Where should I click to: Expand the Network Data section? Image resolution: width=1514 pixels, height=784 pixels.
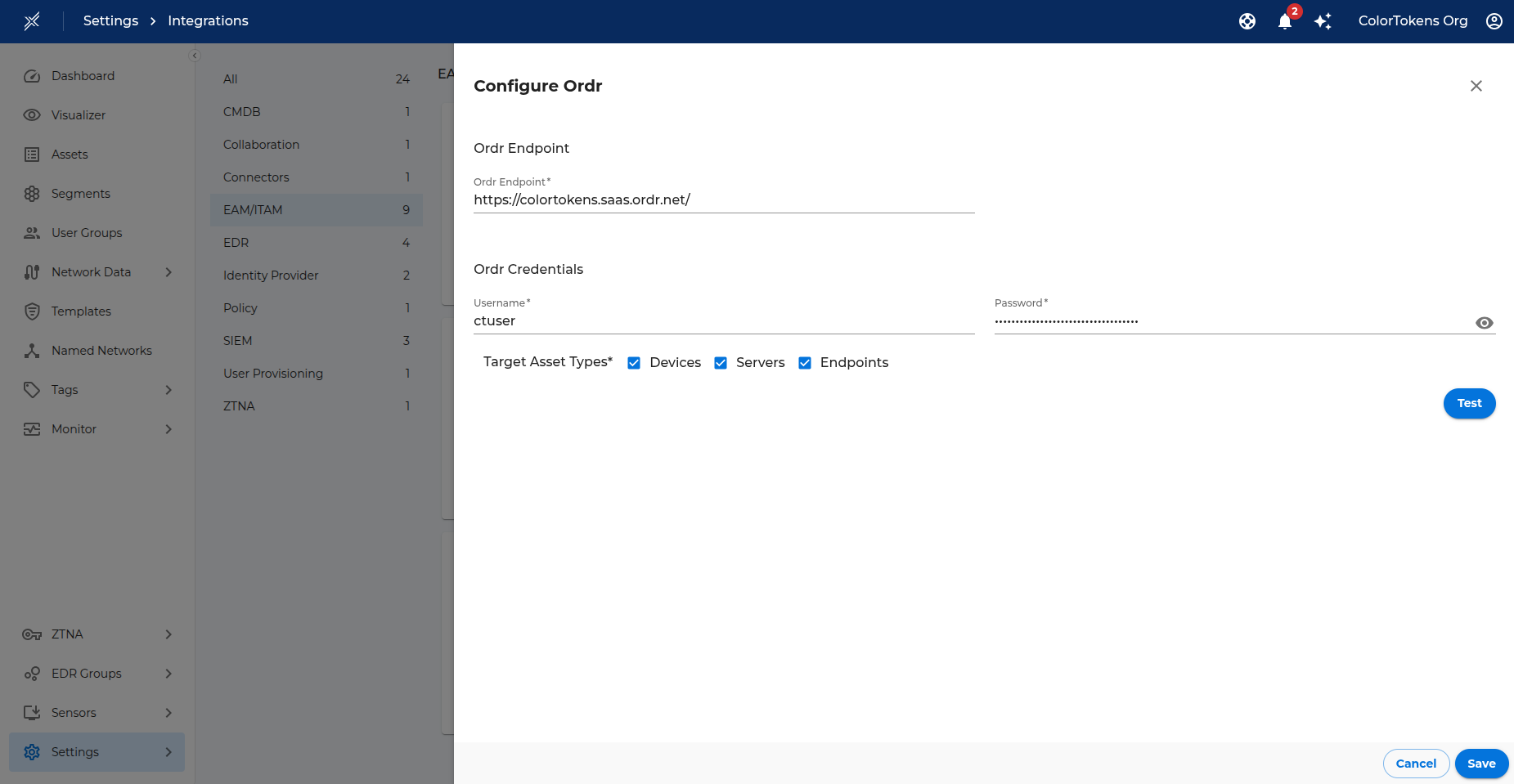(x=168, y=271)
